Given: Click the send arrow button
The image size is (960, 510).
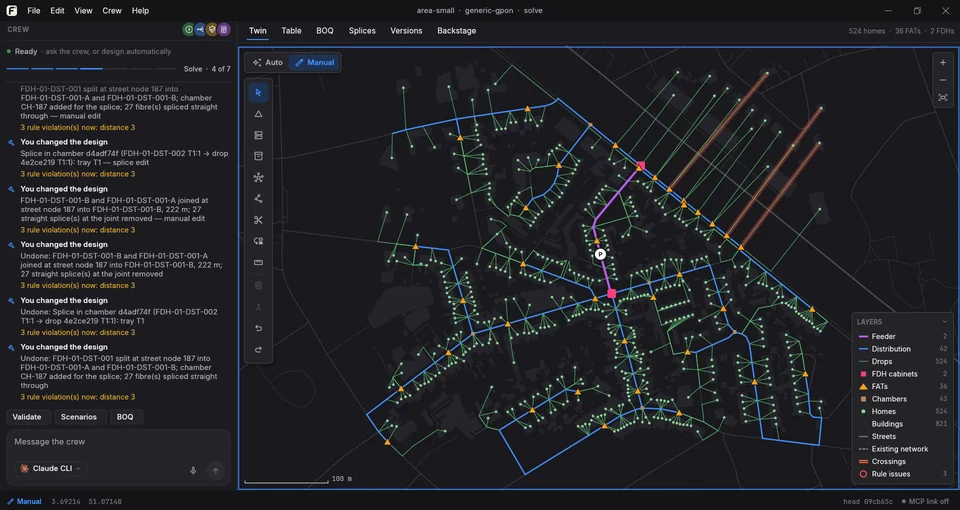Looking at the screenshot, I should 216,470.
